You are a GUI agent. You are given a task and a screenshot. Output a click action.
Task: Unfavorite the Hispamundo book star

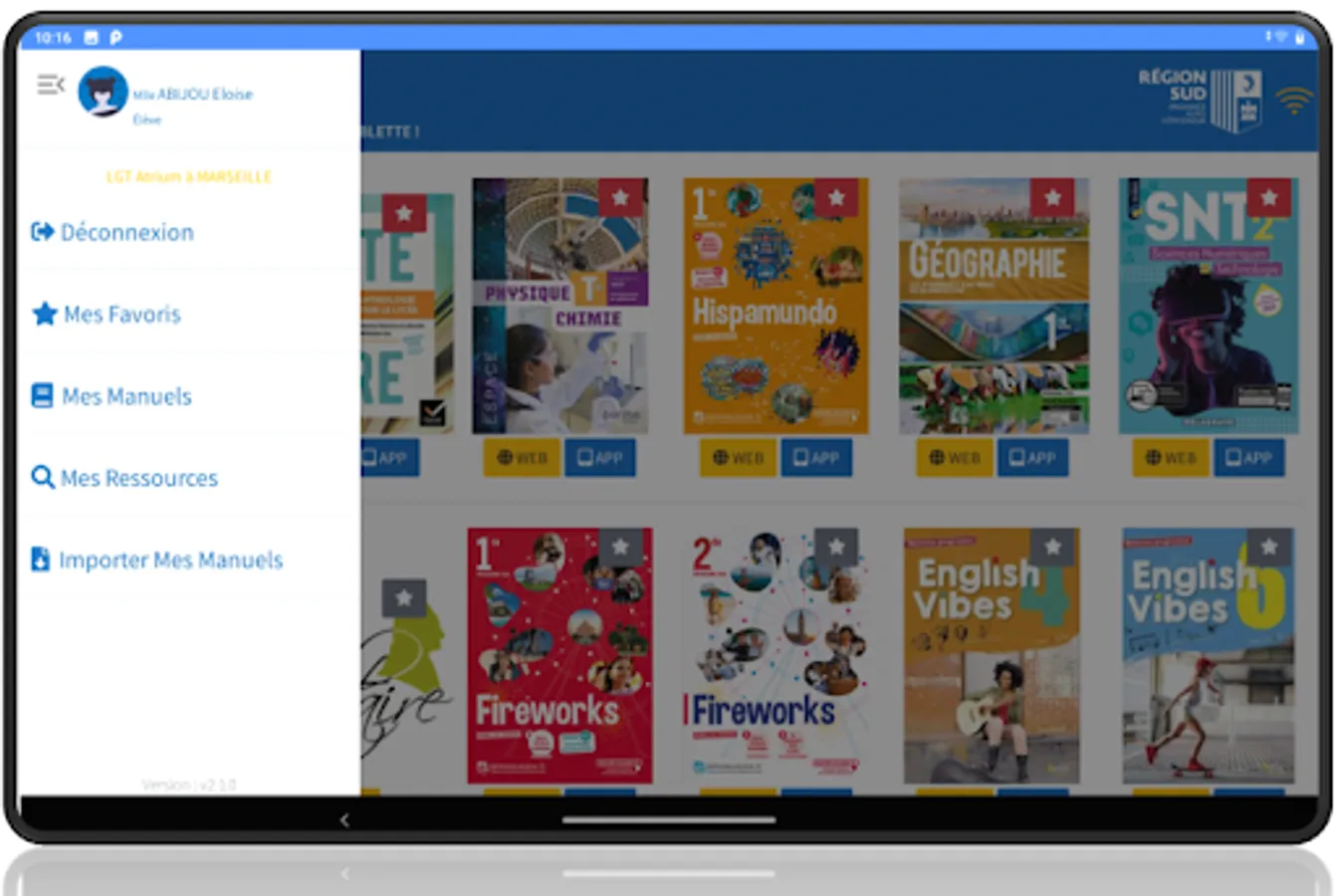836,197
